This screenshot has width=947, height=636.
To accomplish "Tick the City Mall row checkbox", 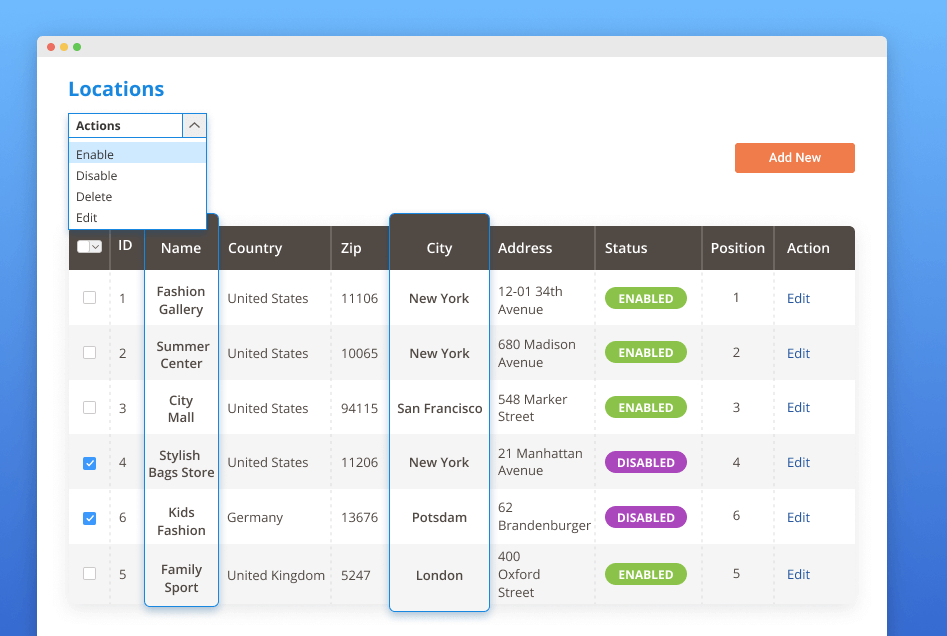I will 89,408.
